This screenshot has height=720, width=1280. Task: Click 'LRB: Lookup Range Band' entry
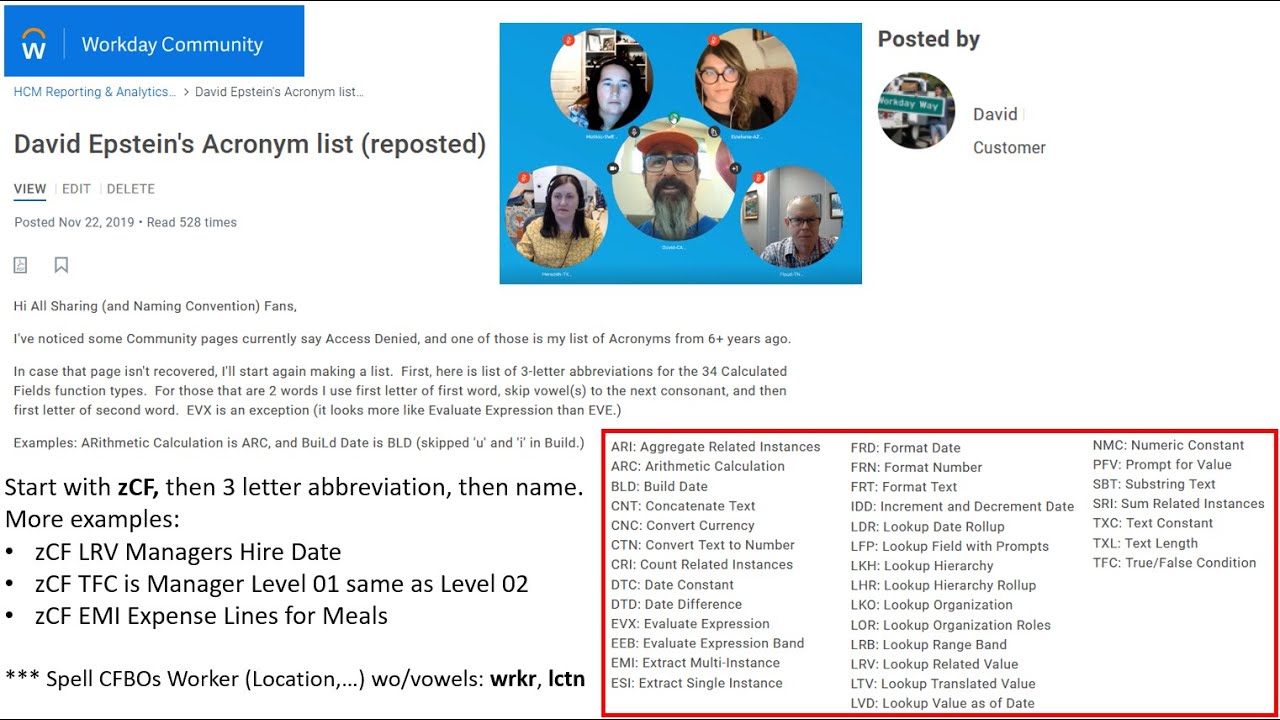click(x=929, y=645)
